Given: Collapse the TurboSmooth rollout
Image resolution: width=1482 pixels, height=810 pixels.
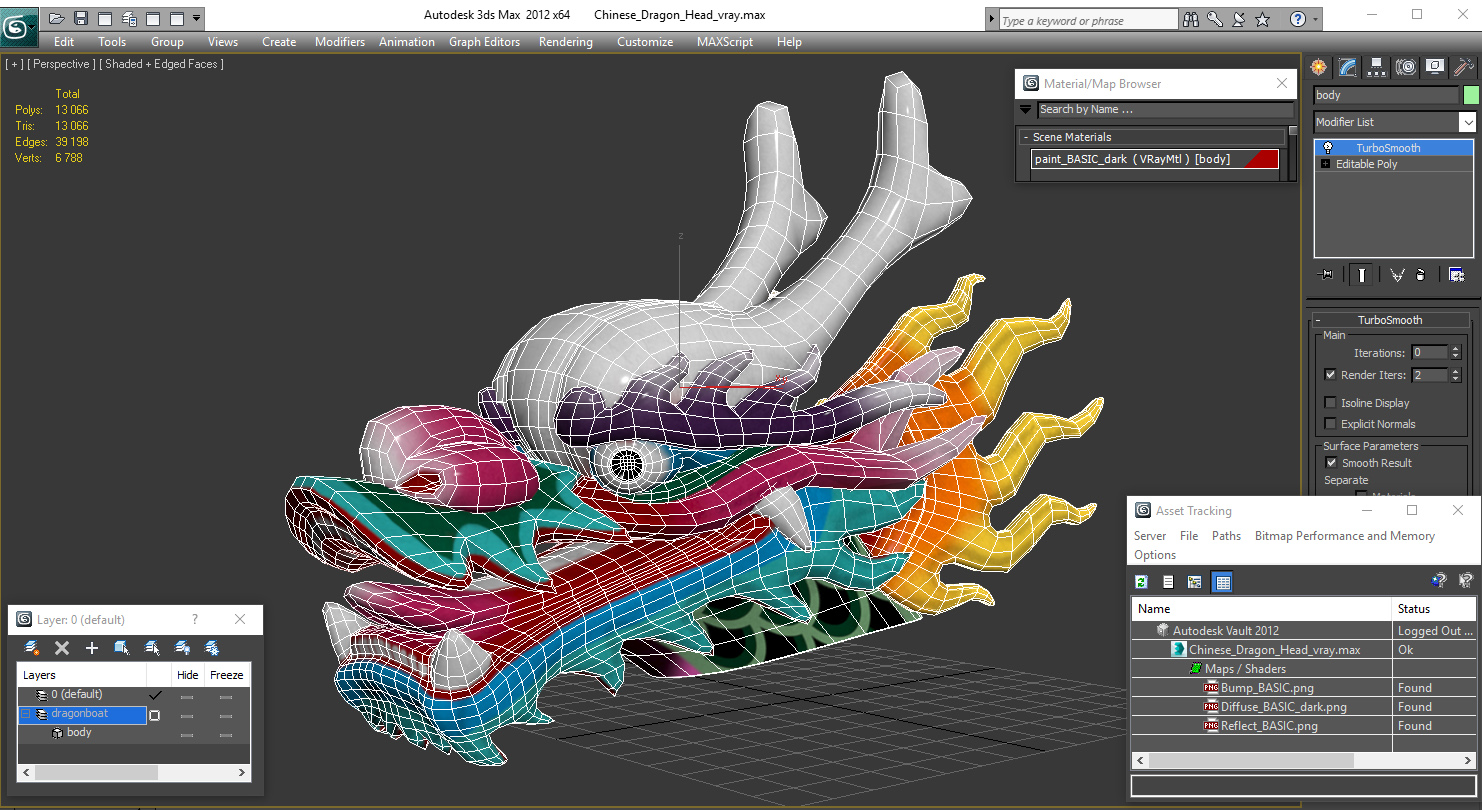Looking at the screenshot, I should click(x=1390, y=320).
